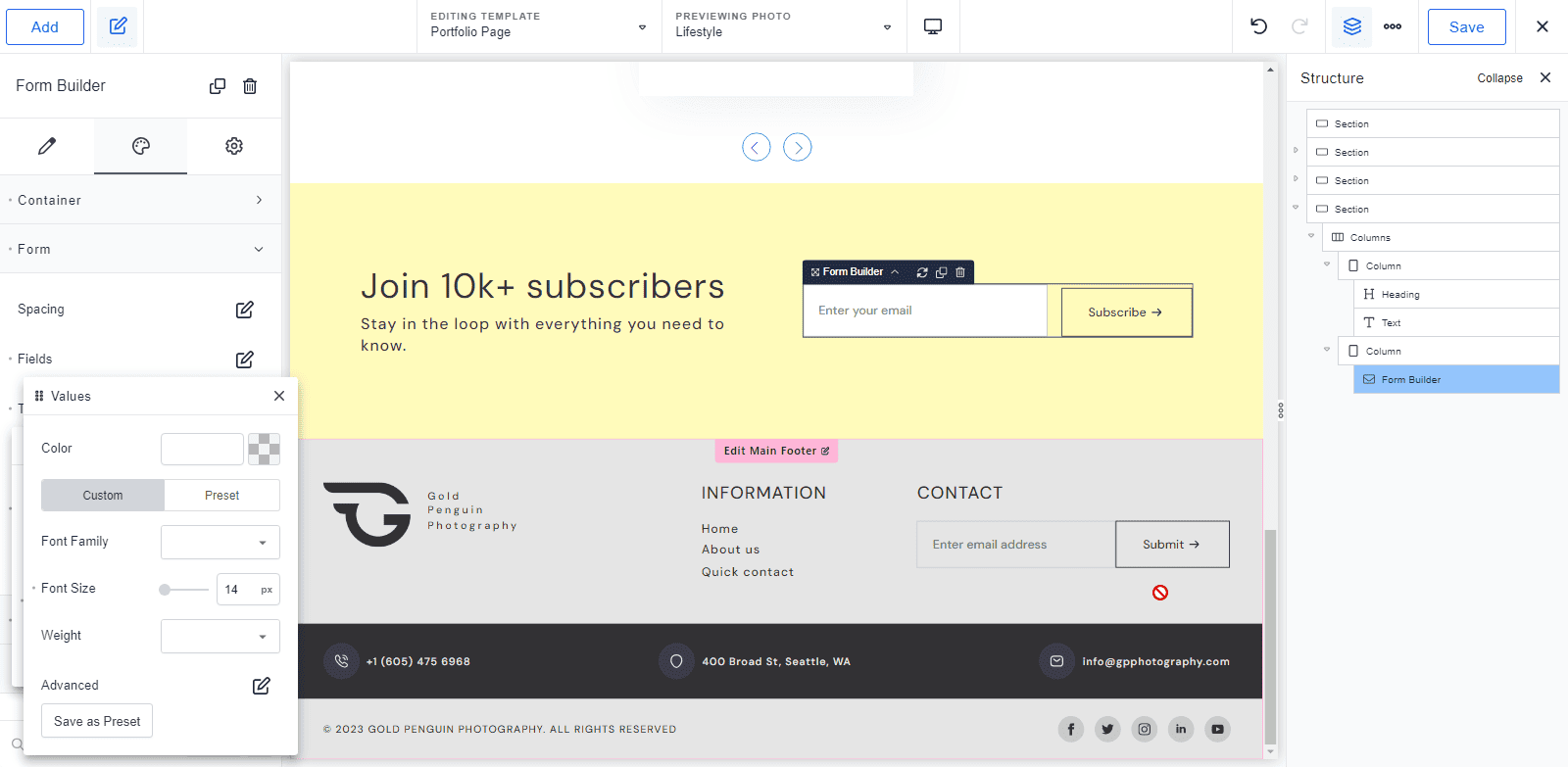Open responsive desktop preview icon

tap(933, 26)
